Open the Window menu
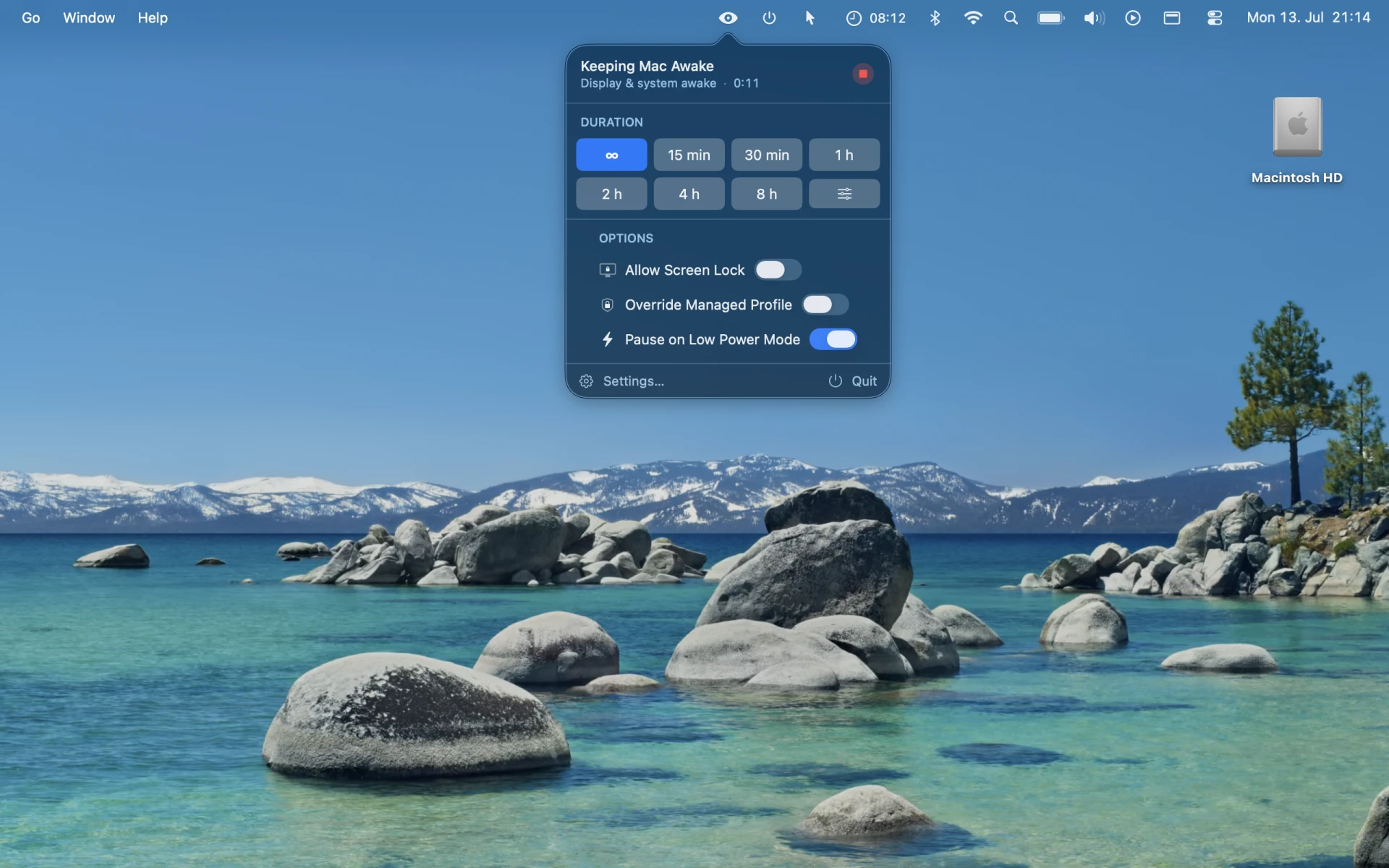 (x=89, y=18)
